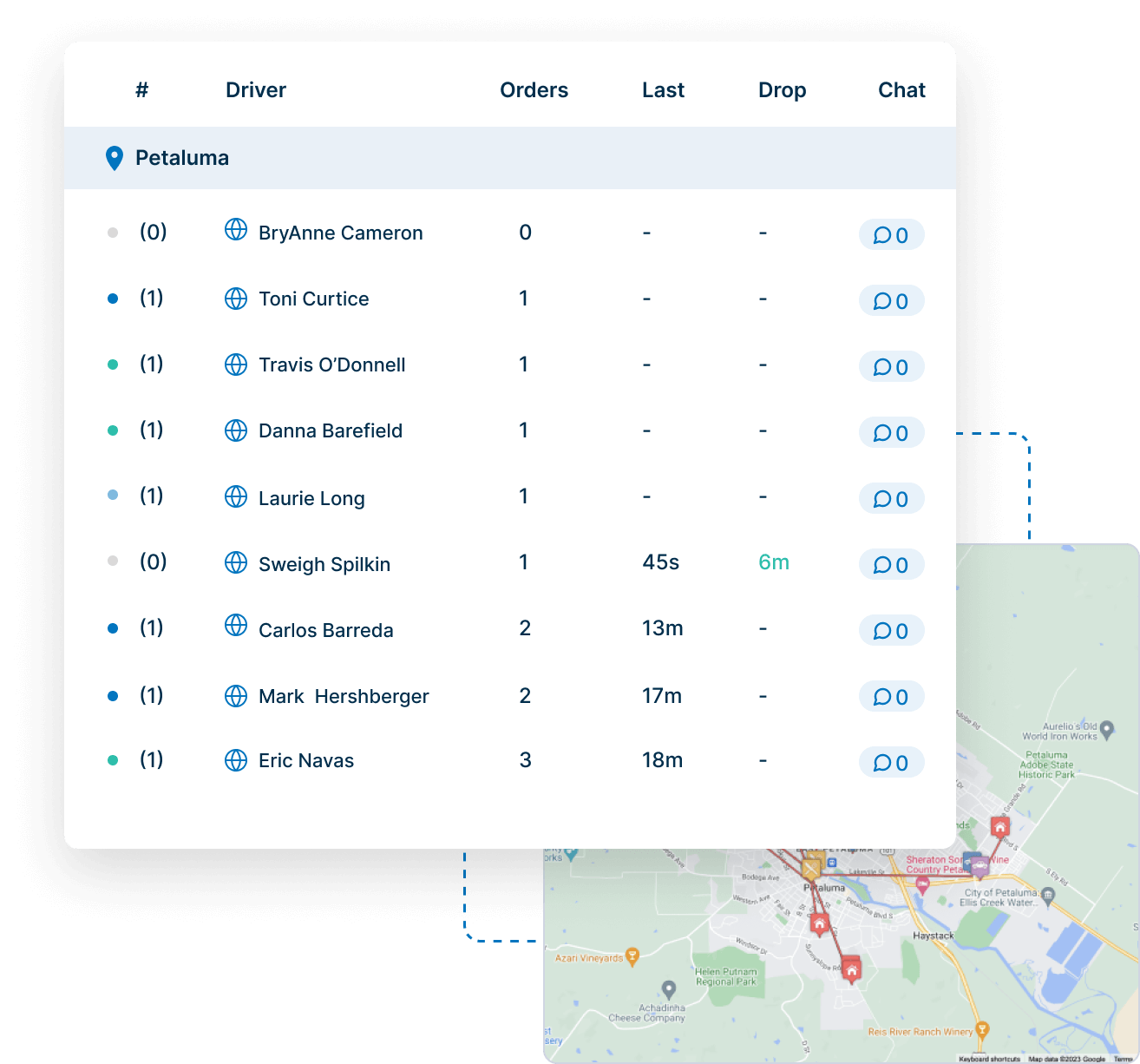Viewport: 1140px width, 1064px height.
Task: Click the Aurelio's Old World Iron Works pin
Action: [x=1107, y=731]
